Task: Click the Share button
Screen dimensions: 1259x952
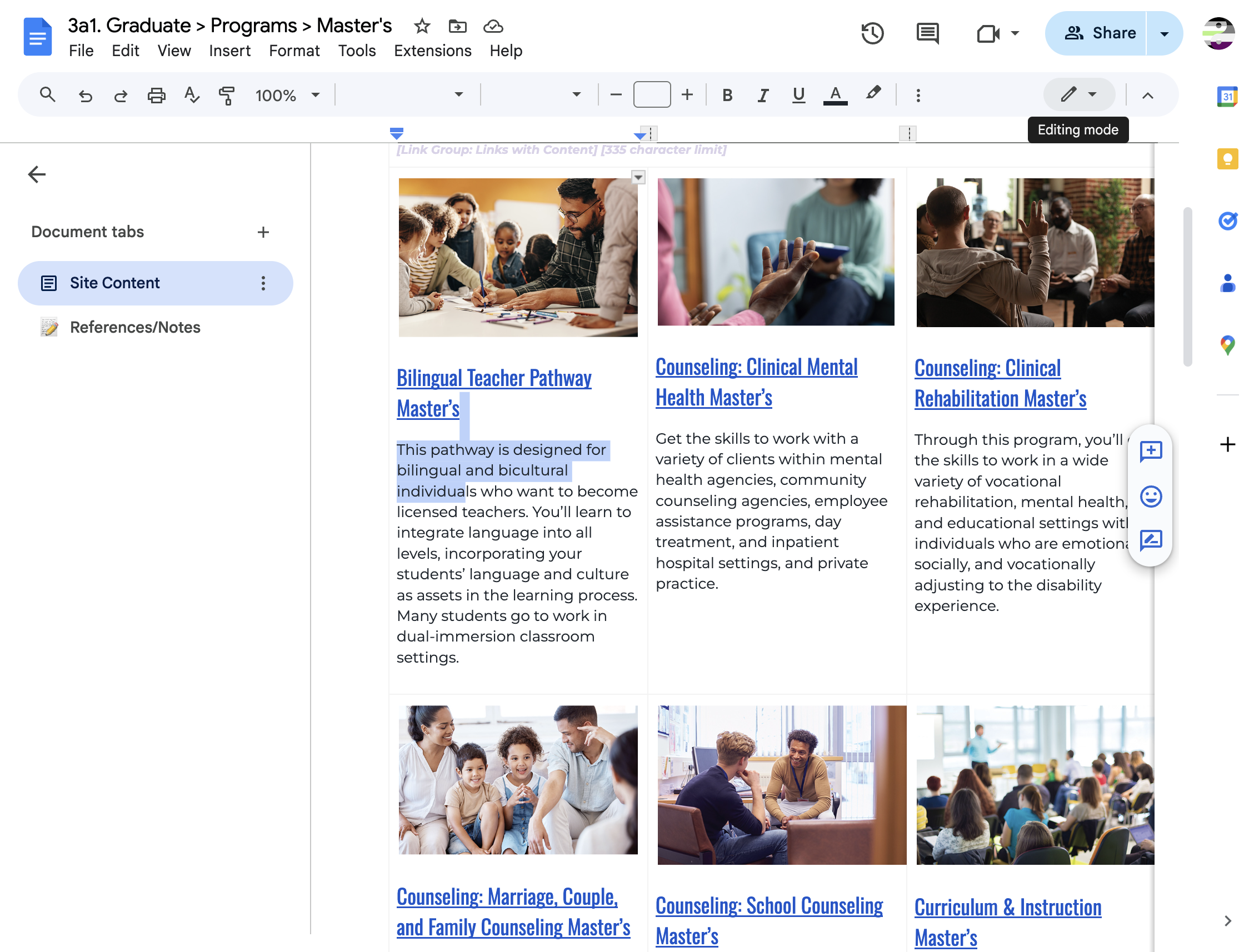Action: 1097,33
